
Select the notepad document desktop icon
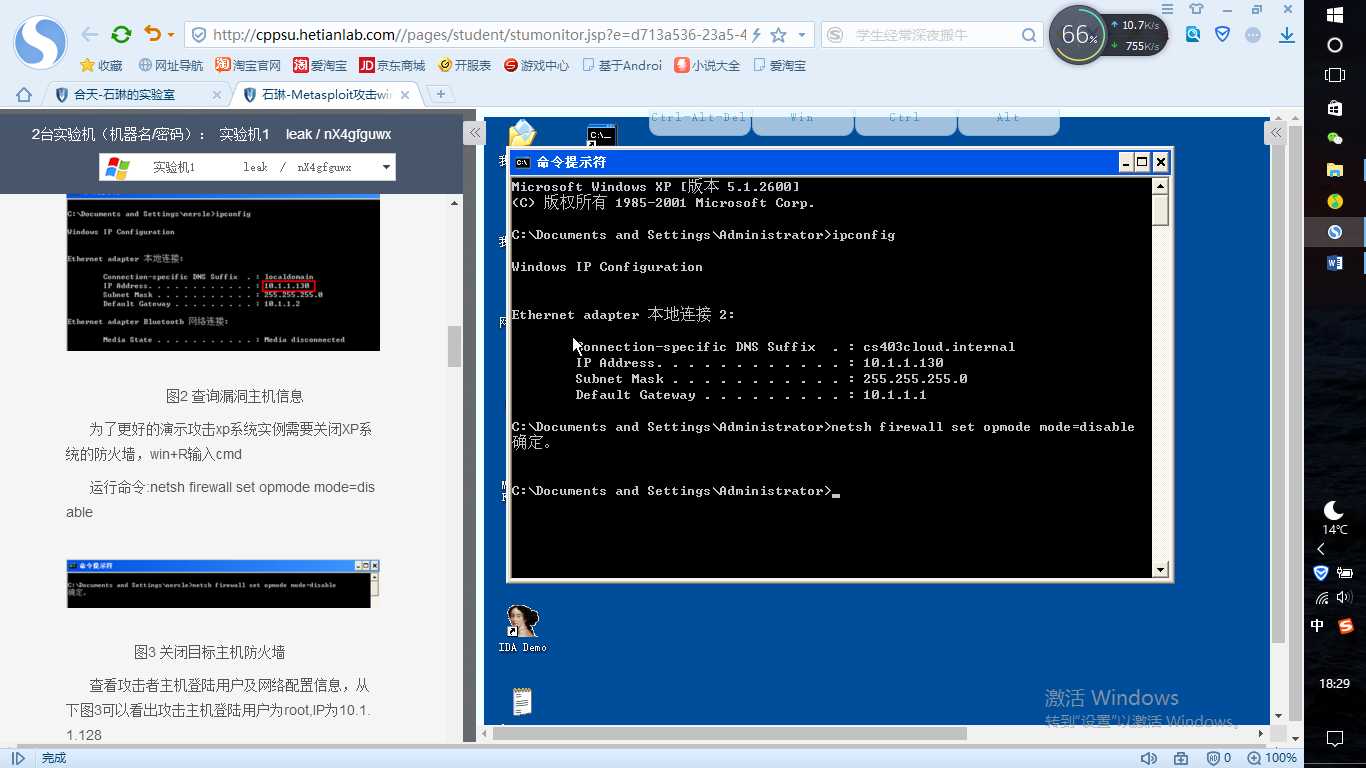pos(521,702)
